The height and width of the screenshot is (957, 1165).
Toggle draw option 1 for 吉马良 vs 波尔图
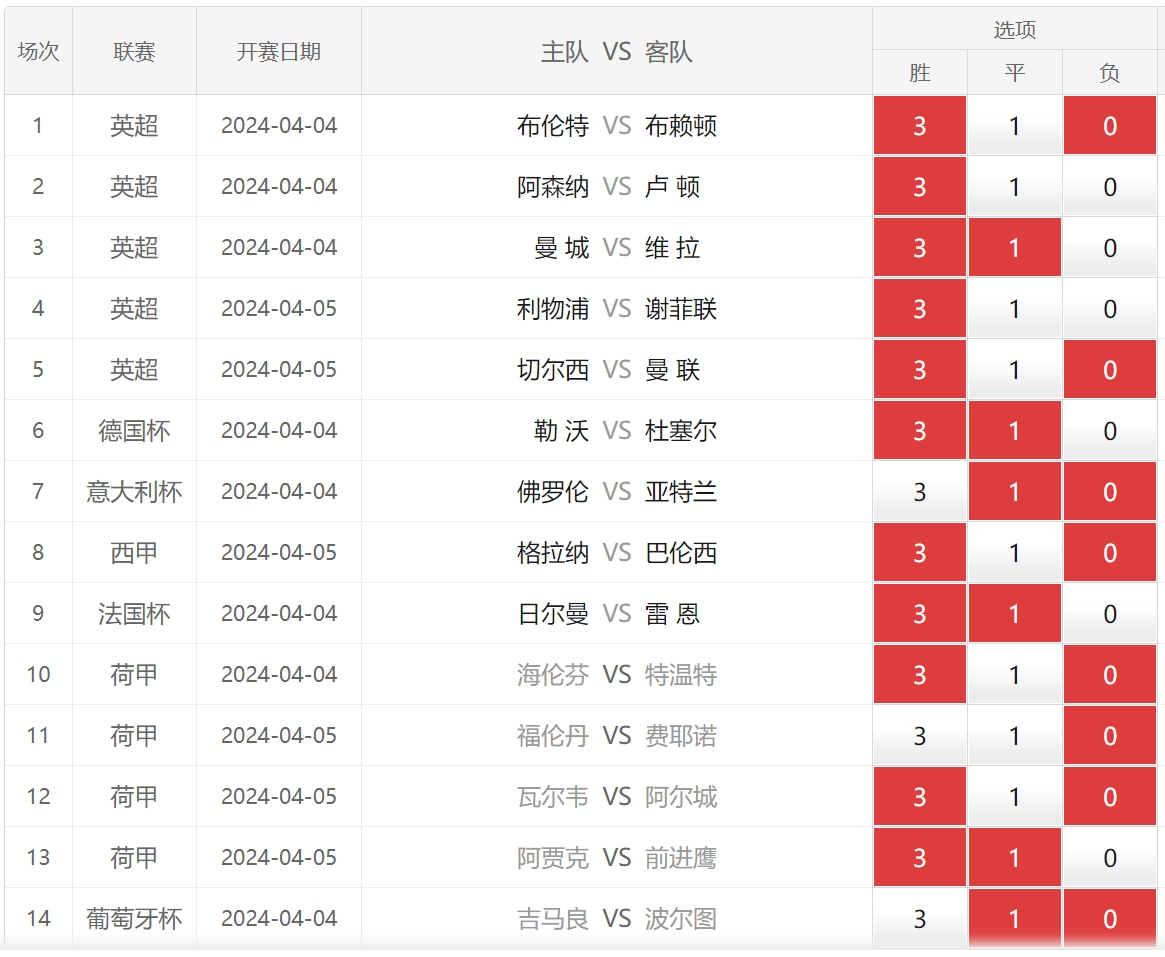tap(1015, 918)
